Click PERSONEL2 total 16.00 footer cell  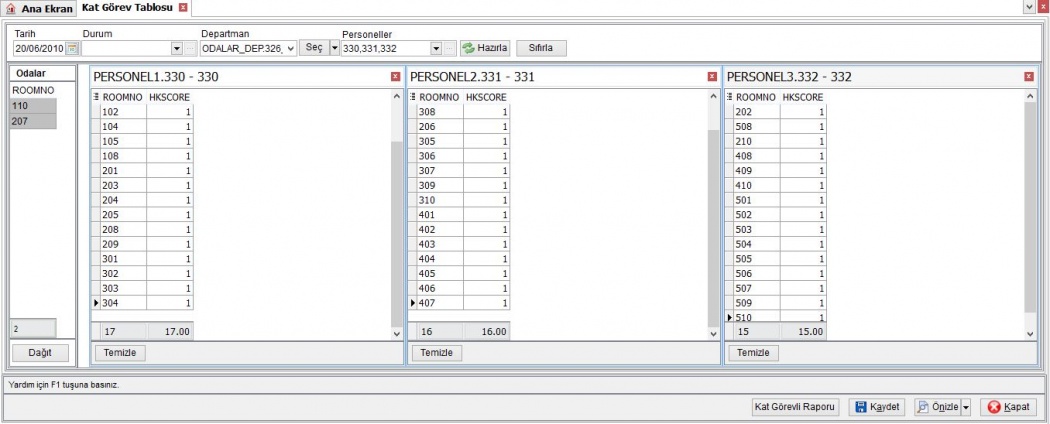click(x=487, y=332)
